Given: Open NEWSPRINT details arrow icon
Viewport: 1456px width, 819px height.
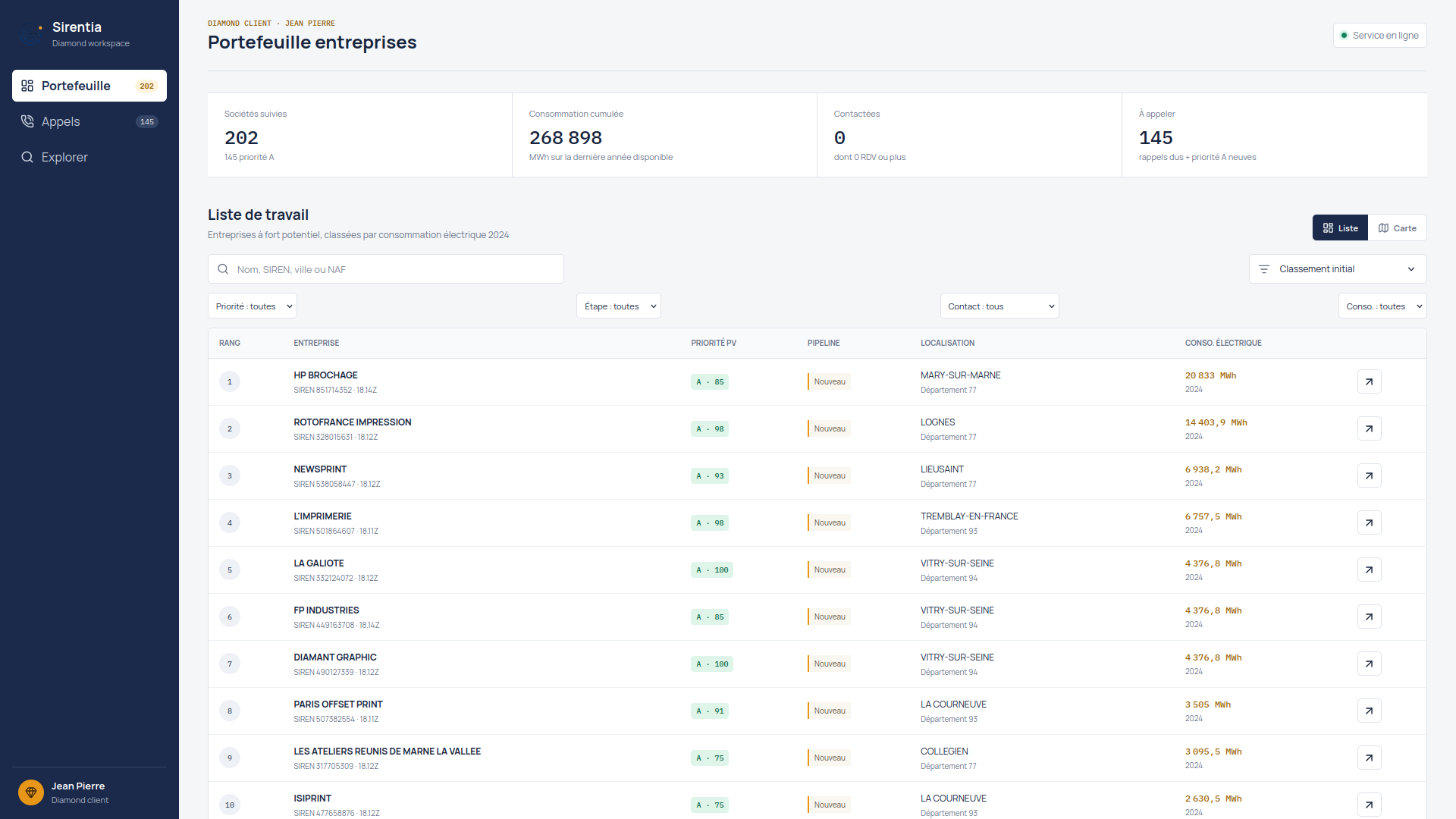Looking at the screenshot, I should [x=1369, y=475].
